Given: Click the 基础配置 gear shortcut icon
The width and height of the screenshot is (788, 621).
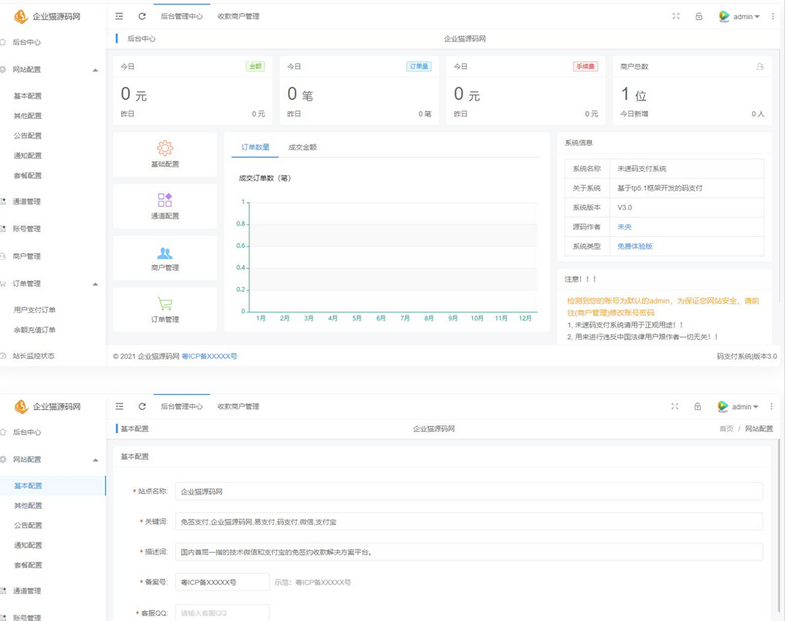Looking at the screenshot, I should pyautogui.click(x=165, y=149).
